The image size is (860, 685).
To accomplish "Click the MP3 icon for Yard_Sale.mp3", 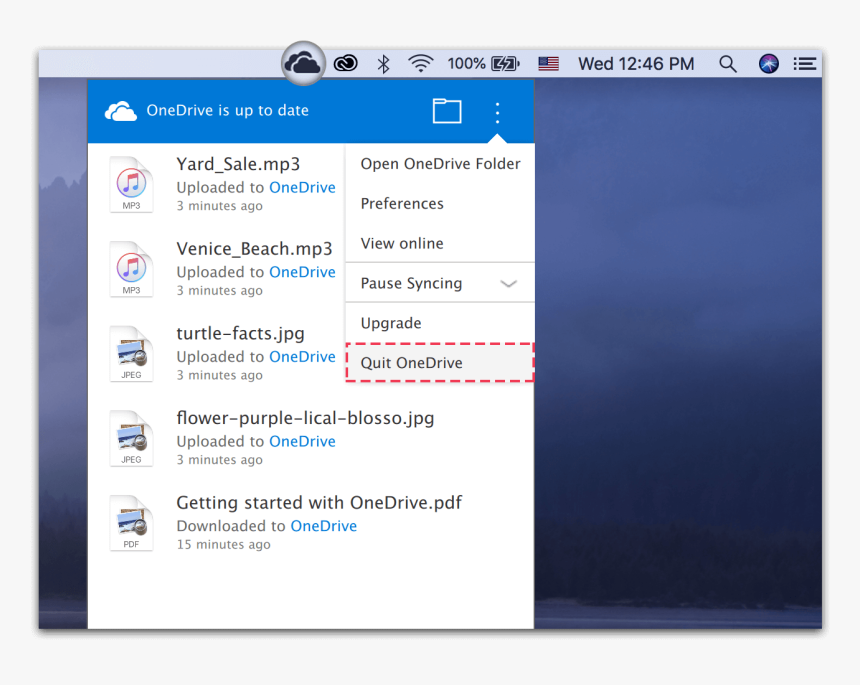I will point(131,184).
